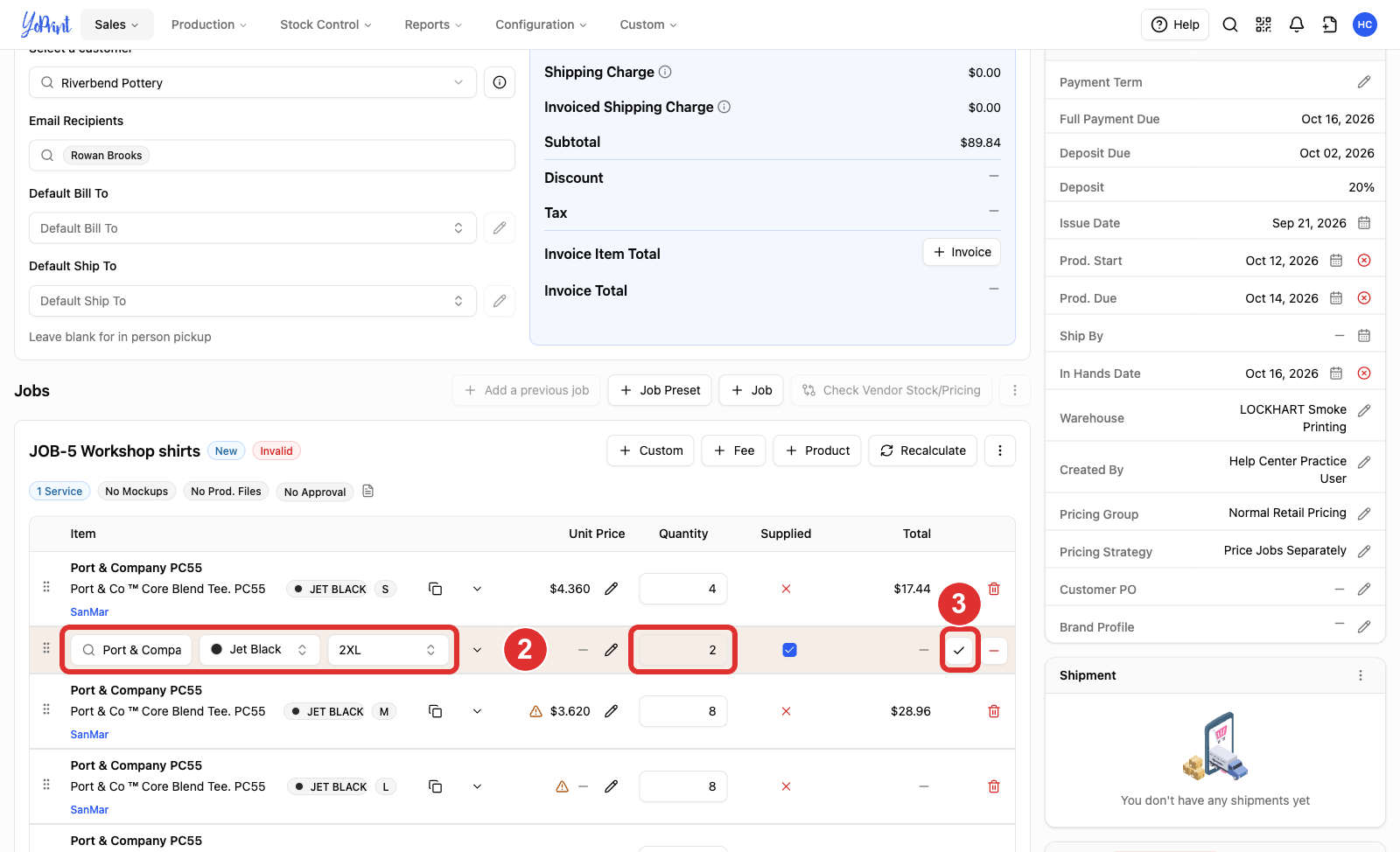This screenshot has width=1400, height=852.
Task: Clear the Prod. Start date
Action: coord(1364,261)
